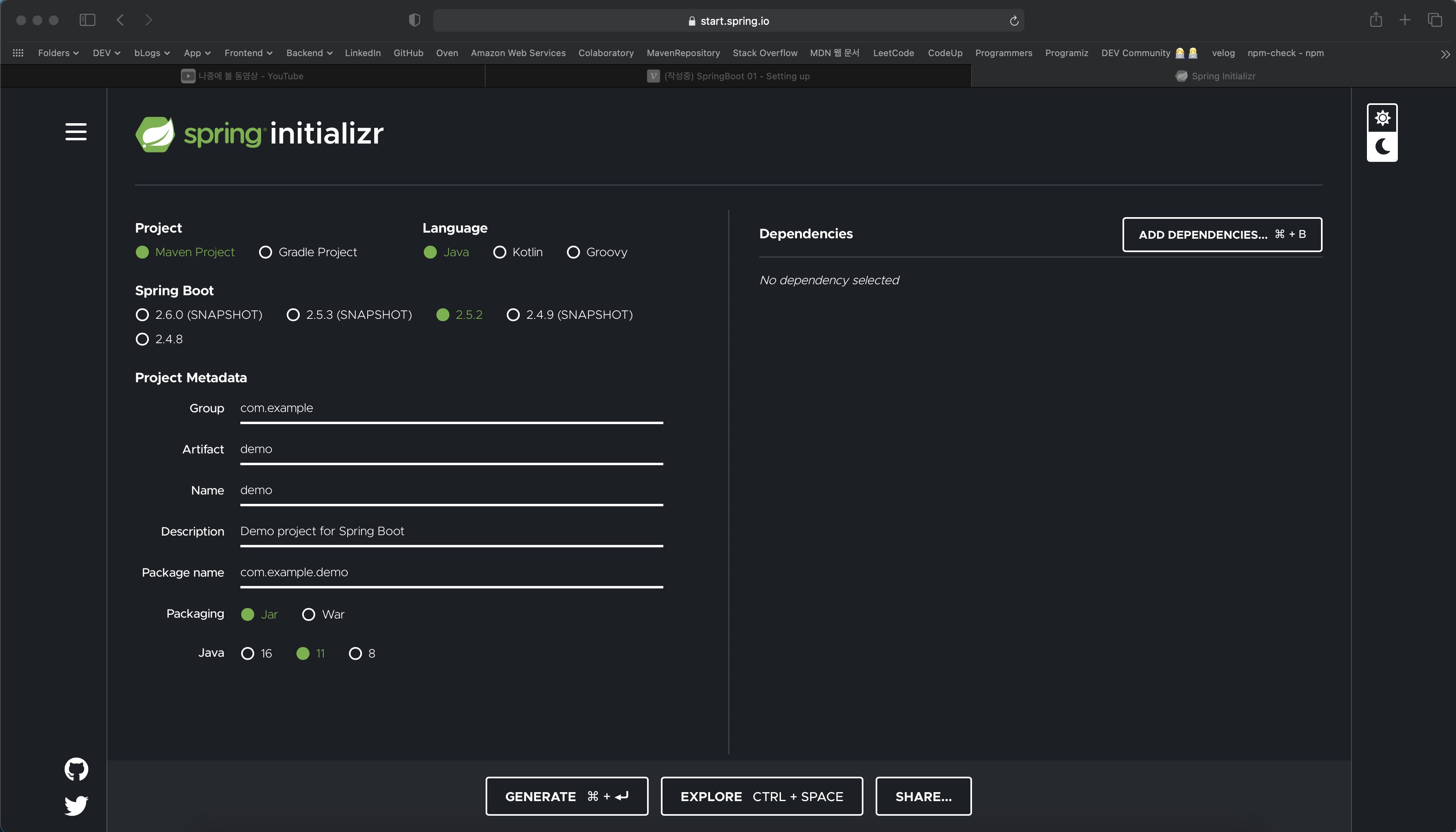Open the Twitter bird icon link
Image resolution: width=1456 pixels, height=832 pixels.
(x=76, y=806)
